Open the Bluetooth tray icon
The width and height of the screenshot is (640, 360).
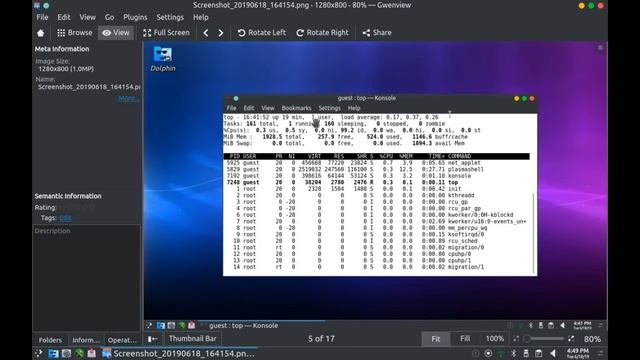[514, 353]
